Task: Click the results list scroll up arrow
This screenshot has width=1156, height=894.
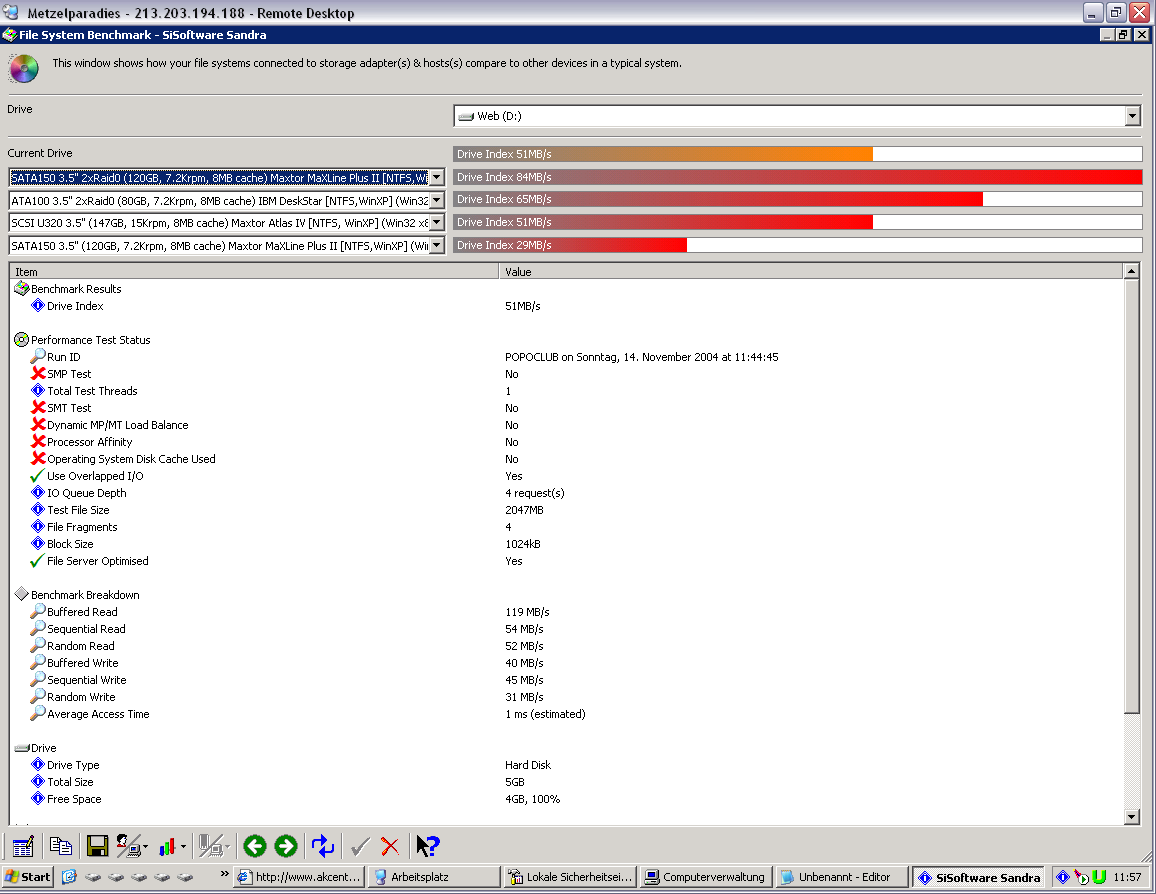Action: tap(1132, 271)
